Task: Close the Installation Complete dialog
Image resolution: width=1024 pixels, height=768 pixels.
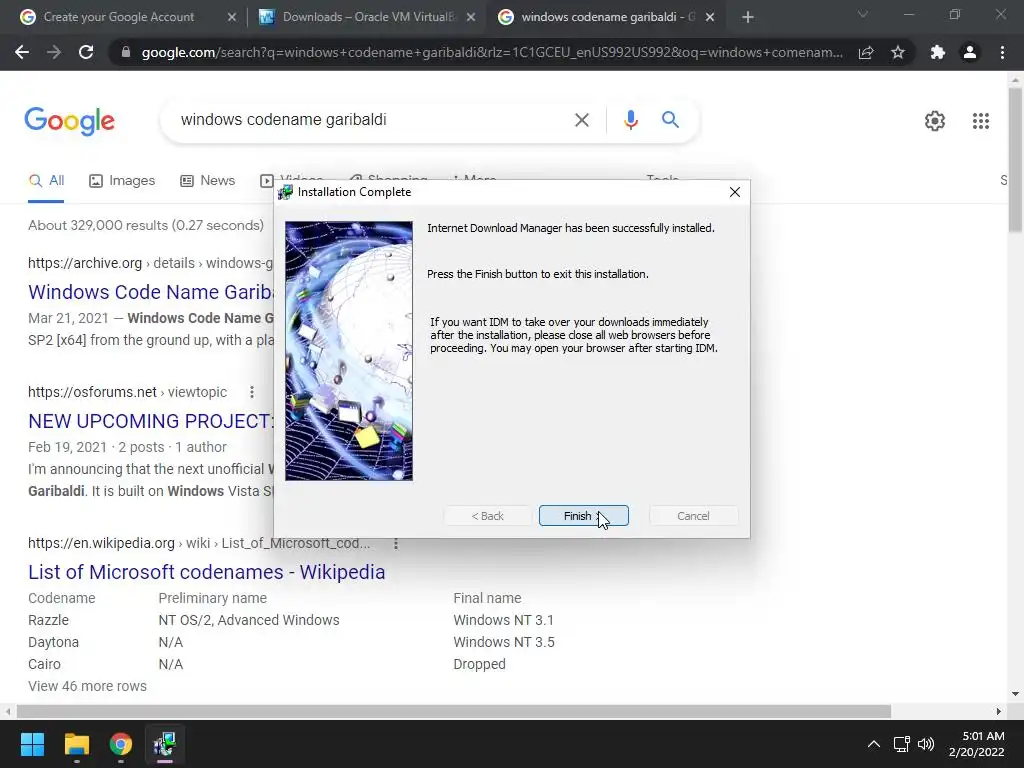Action: point(735,192)
